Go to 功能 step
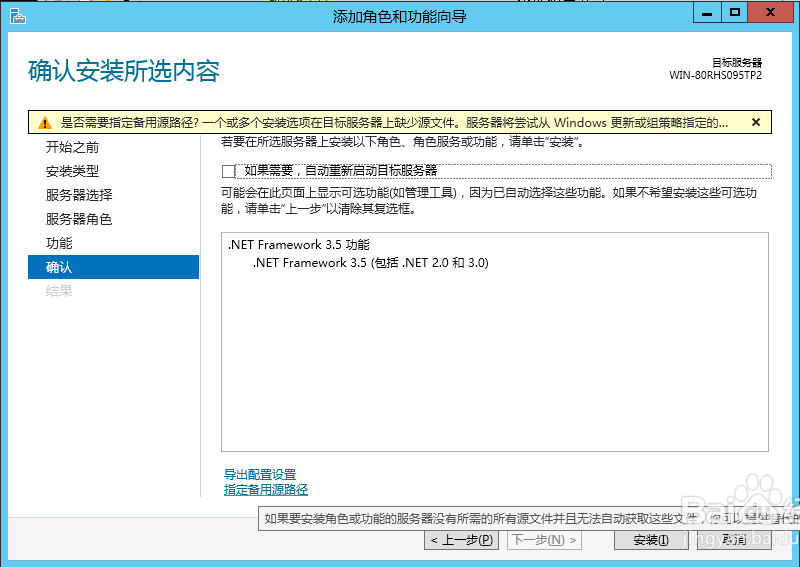Screen dimensions: 800x567 59,243
